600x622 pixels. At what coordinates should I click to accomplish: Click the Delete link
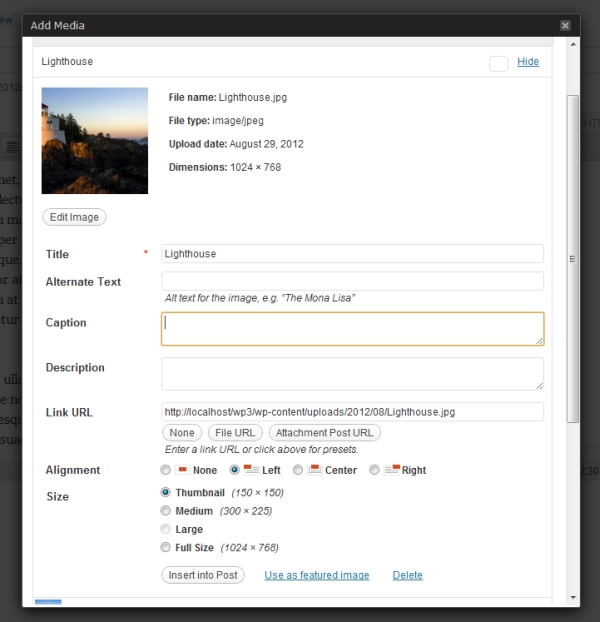(407, 575)
